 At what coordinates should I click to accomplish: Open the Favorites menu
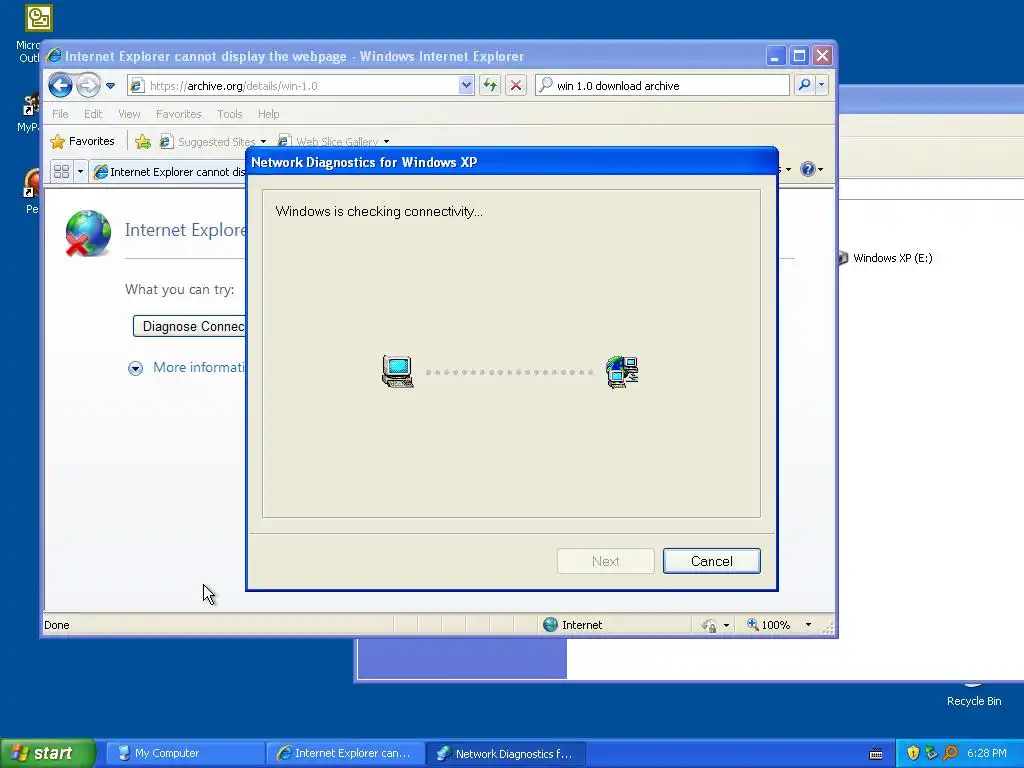[178, 114]
